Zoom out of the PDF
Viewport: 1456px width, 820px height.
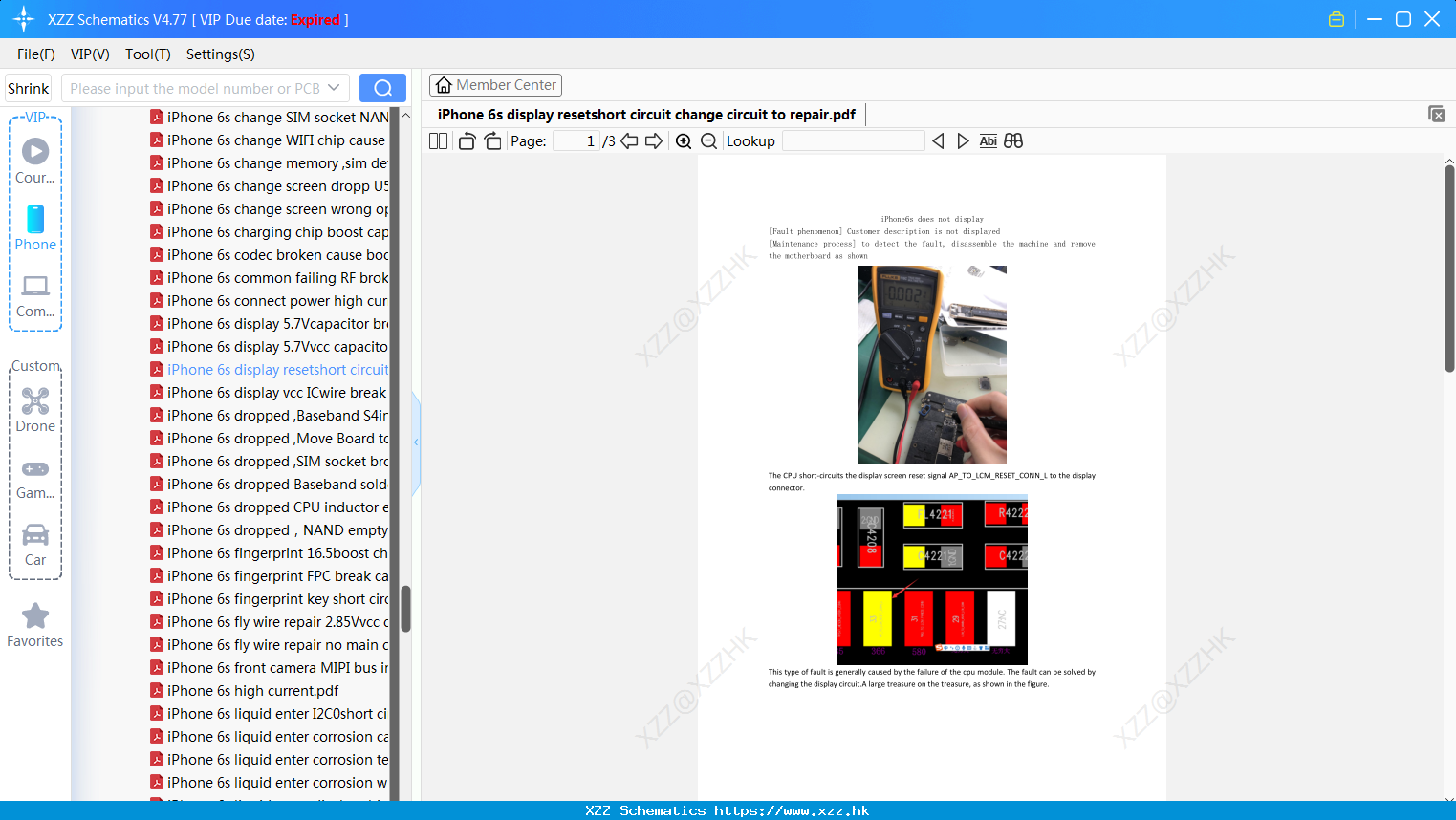708,140
